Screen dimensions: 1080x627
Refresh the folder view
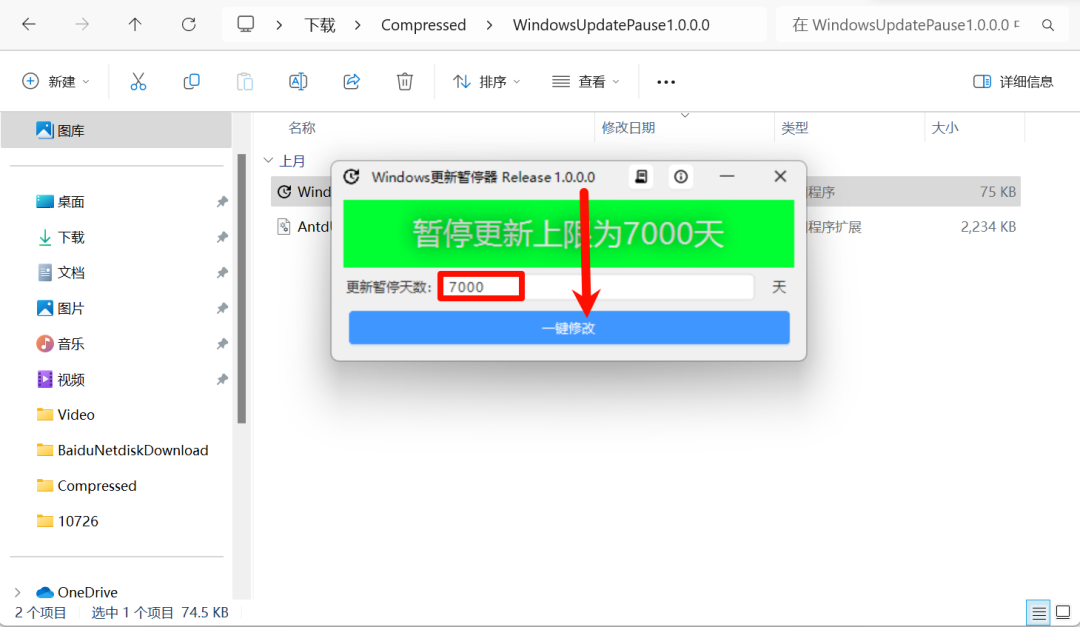pos(189,25)
